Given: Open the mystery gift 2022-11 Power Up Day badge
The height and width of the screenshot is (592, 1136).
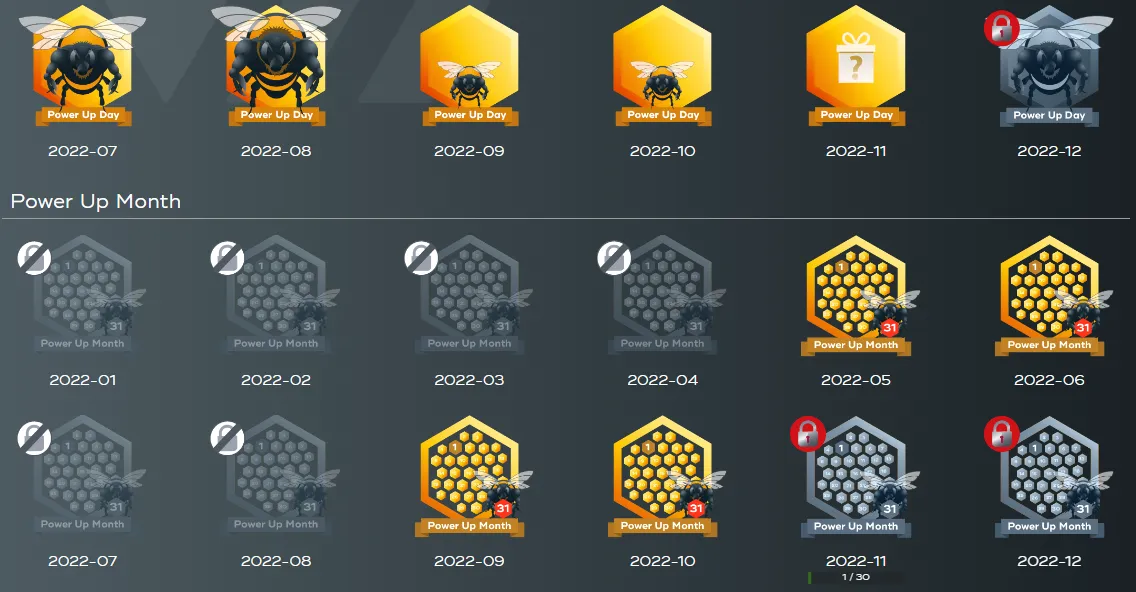Looking at the screenshot, I should click(856, 67).
